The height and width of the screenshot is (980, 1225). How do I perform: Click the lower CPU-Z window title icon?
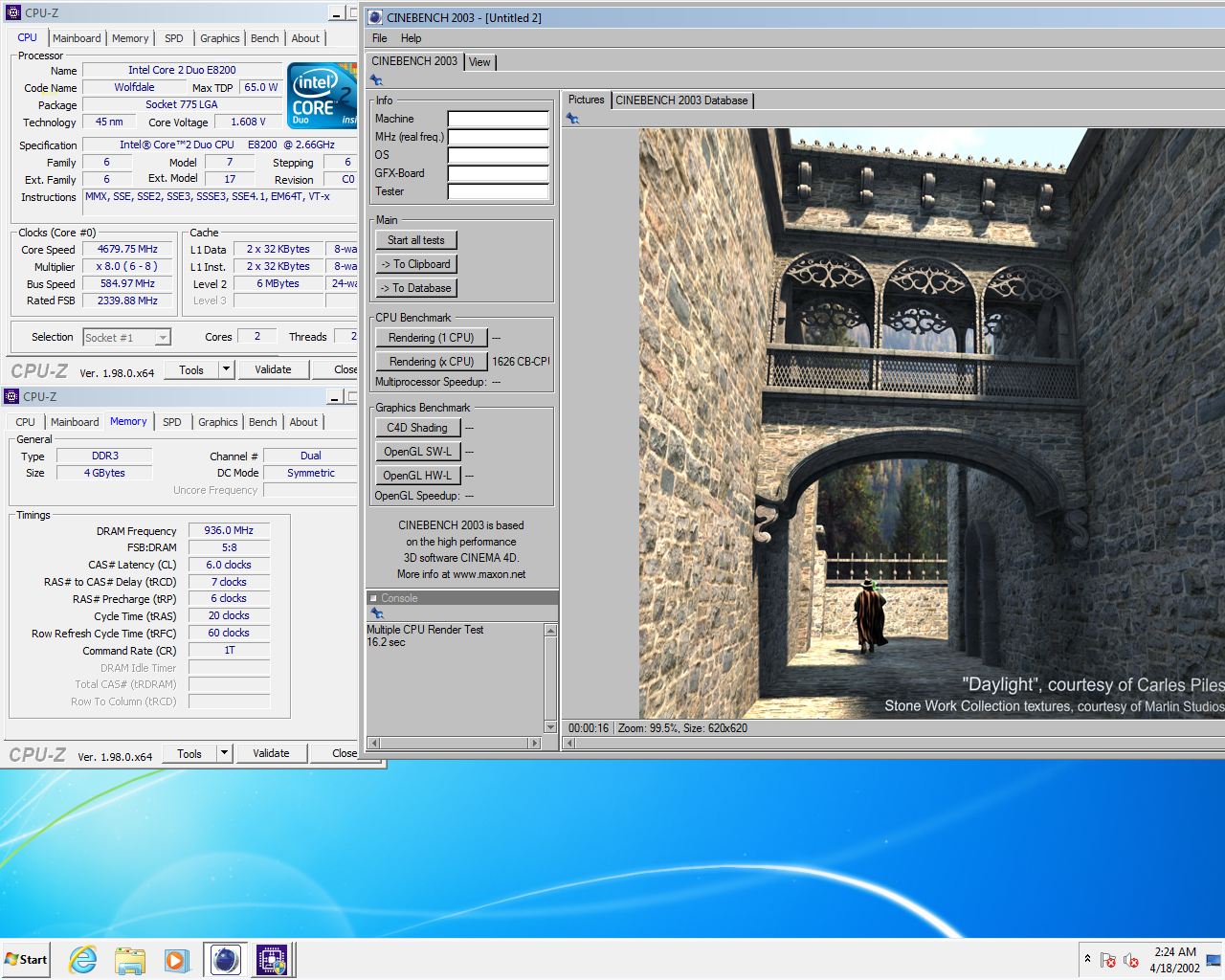point(11,396)
